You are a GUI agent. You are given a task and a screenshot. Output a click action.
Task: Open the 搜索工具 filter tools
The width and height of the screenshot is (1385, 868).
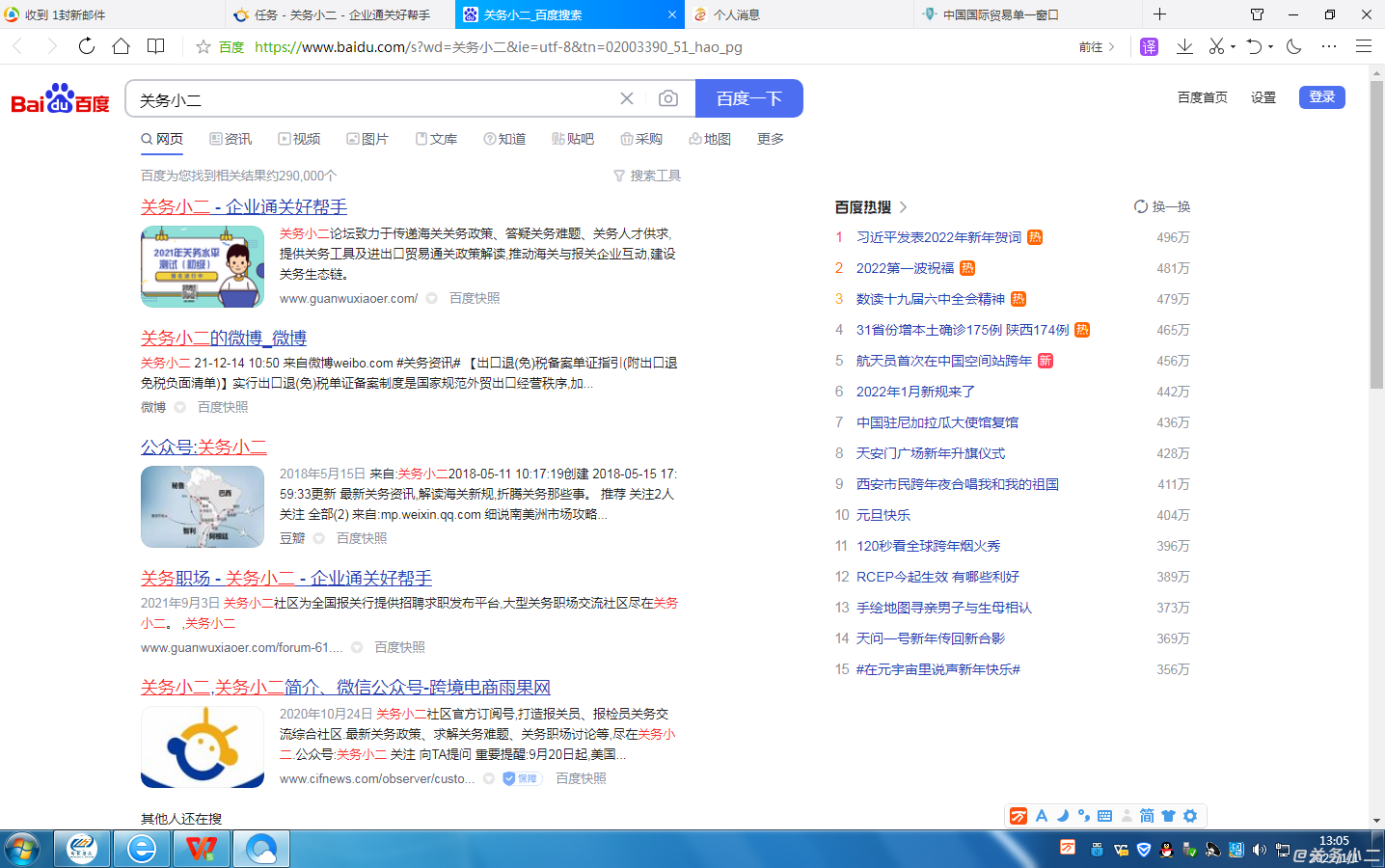click(x=647, y=176)
